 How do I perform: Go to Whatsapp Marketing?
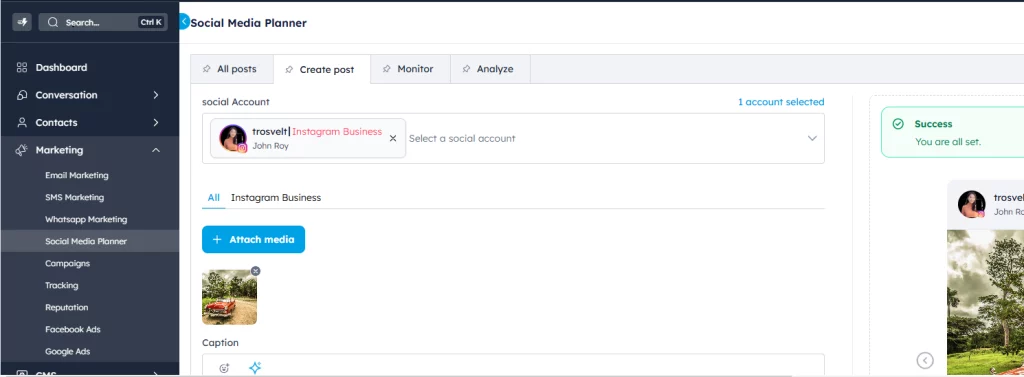click(86, 220)
